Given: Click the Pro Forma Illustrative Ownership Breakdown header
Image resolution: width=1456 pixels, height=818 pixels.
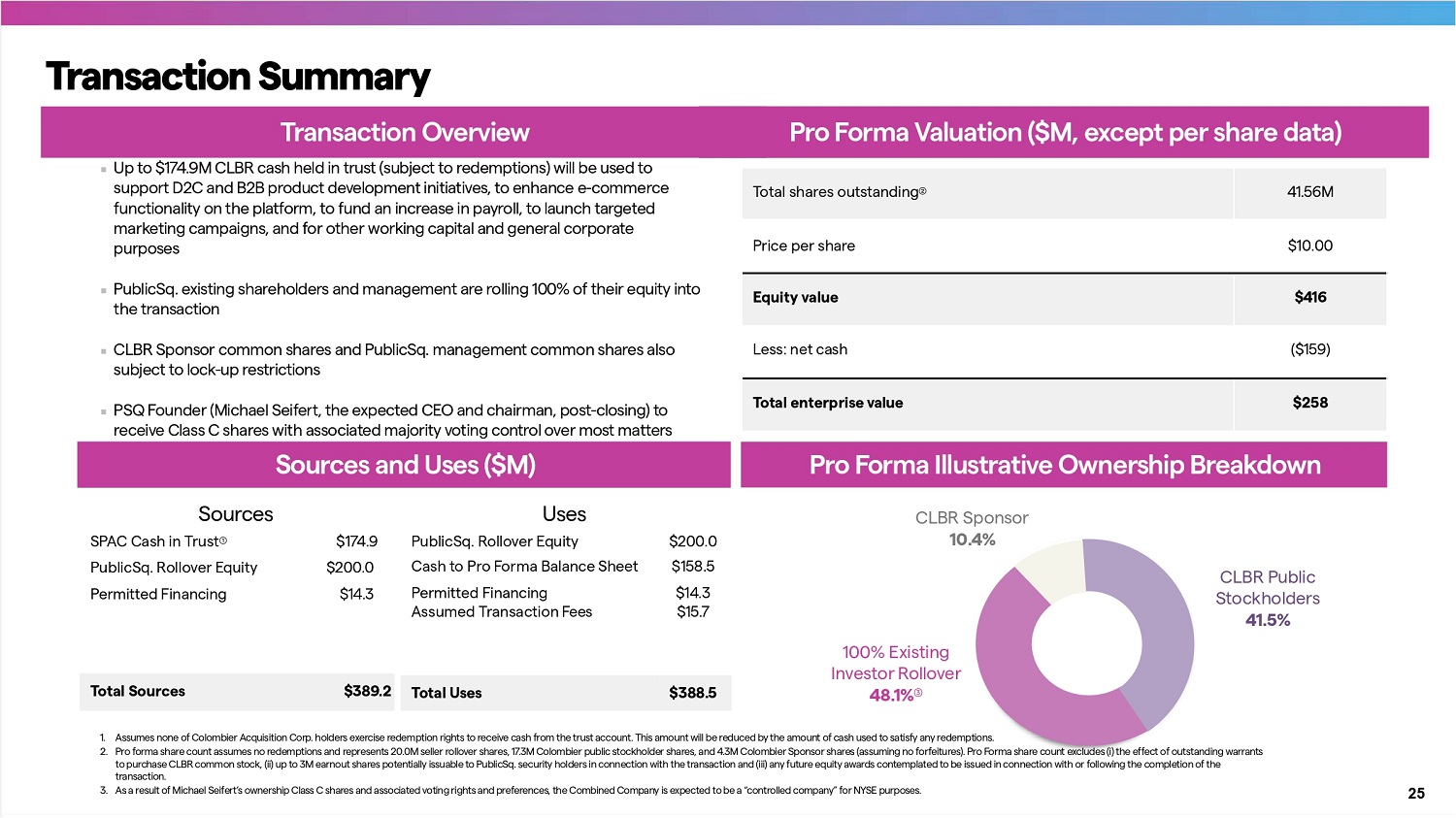Looking at the screenshot, I should 1064,465.
